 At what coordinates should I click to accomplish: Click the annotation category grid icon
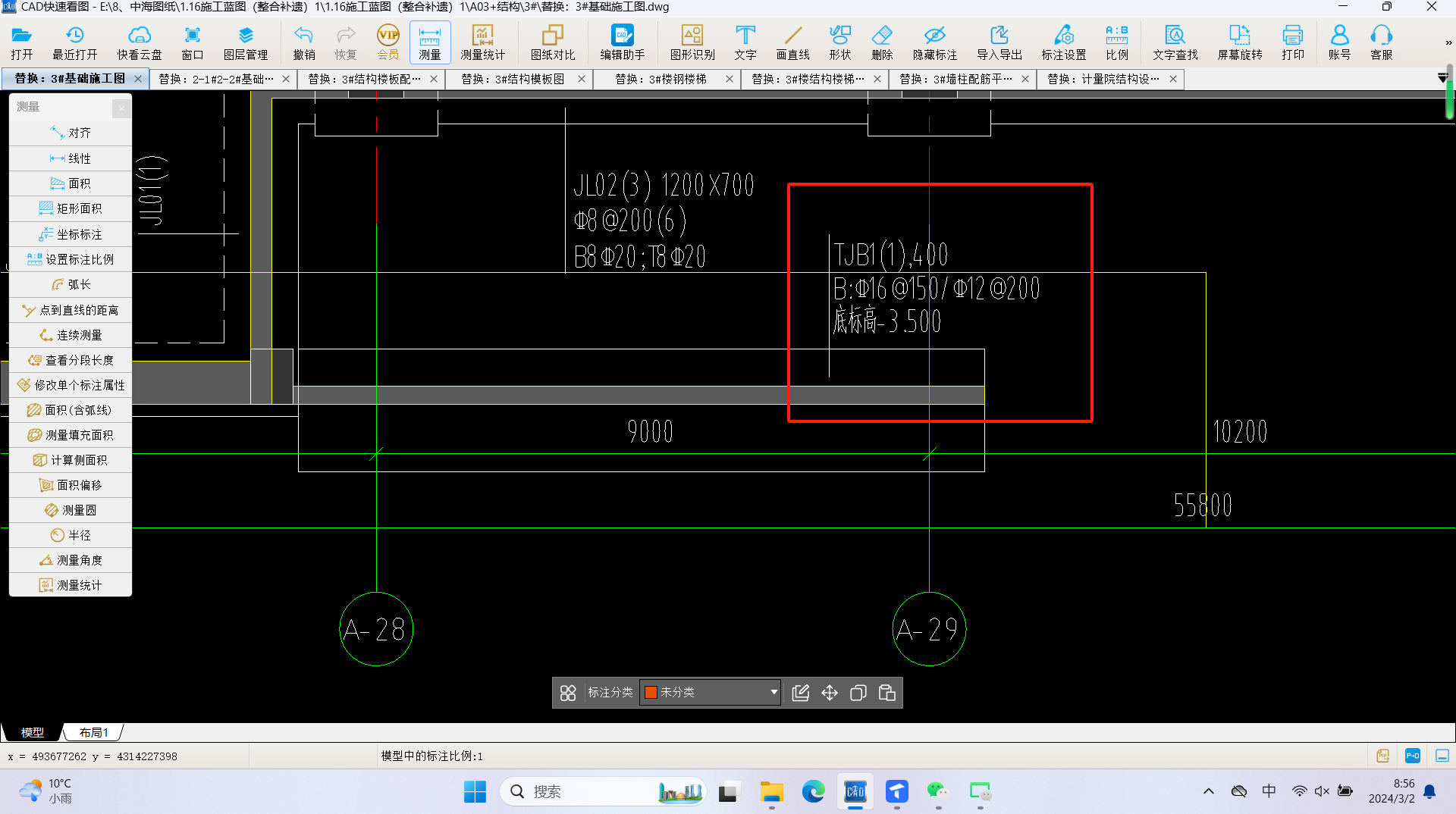point(568,693)
